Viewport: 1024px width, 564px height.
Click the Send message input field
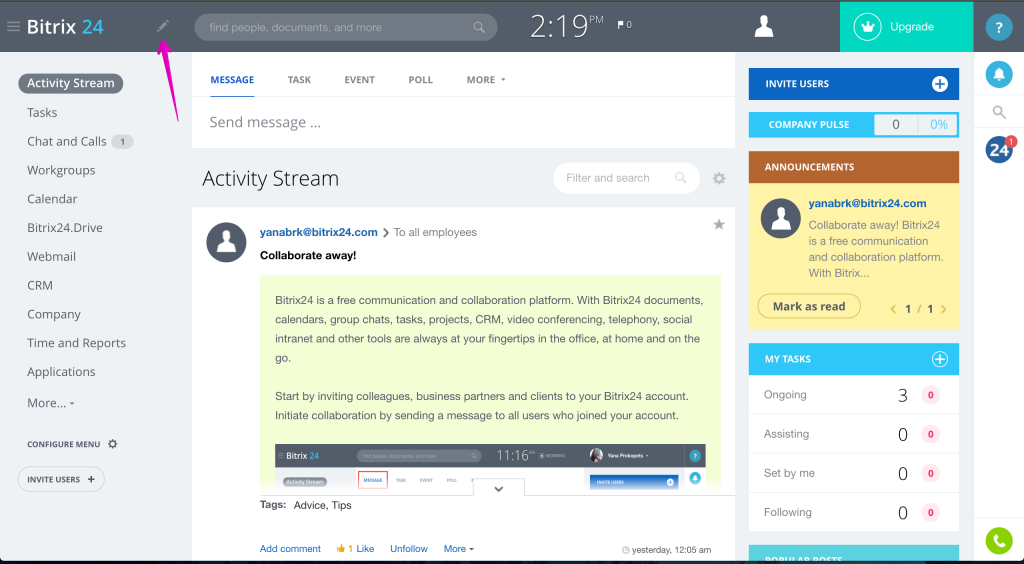pyautogui.click(x=463, y=122)
